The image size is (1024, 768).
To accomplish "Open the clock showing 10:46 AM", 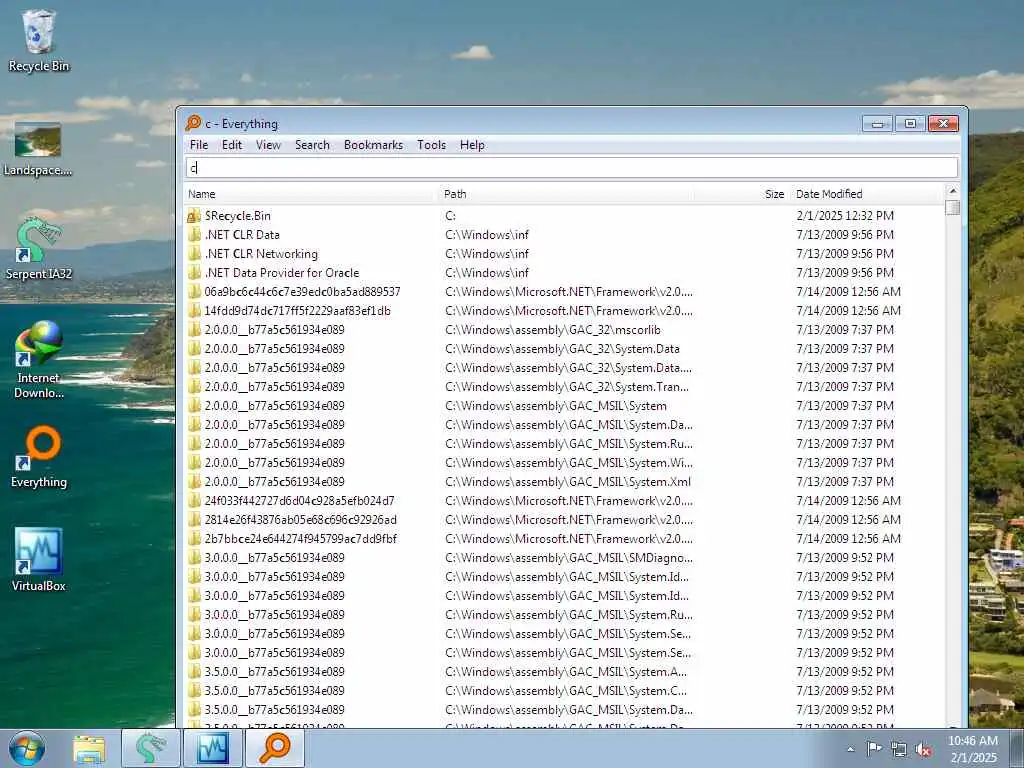I will pyautogui.click(x=973, y=749).
